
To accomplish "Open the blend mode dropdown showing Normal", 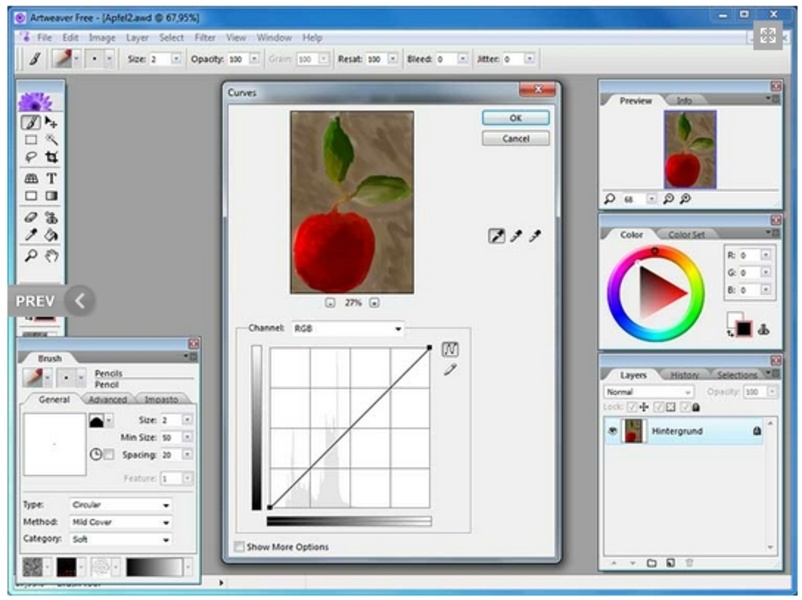I will (x=688, y=392).
